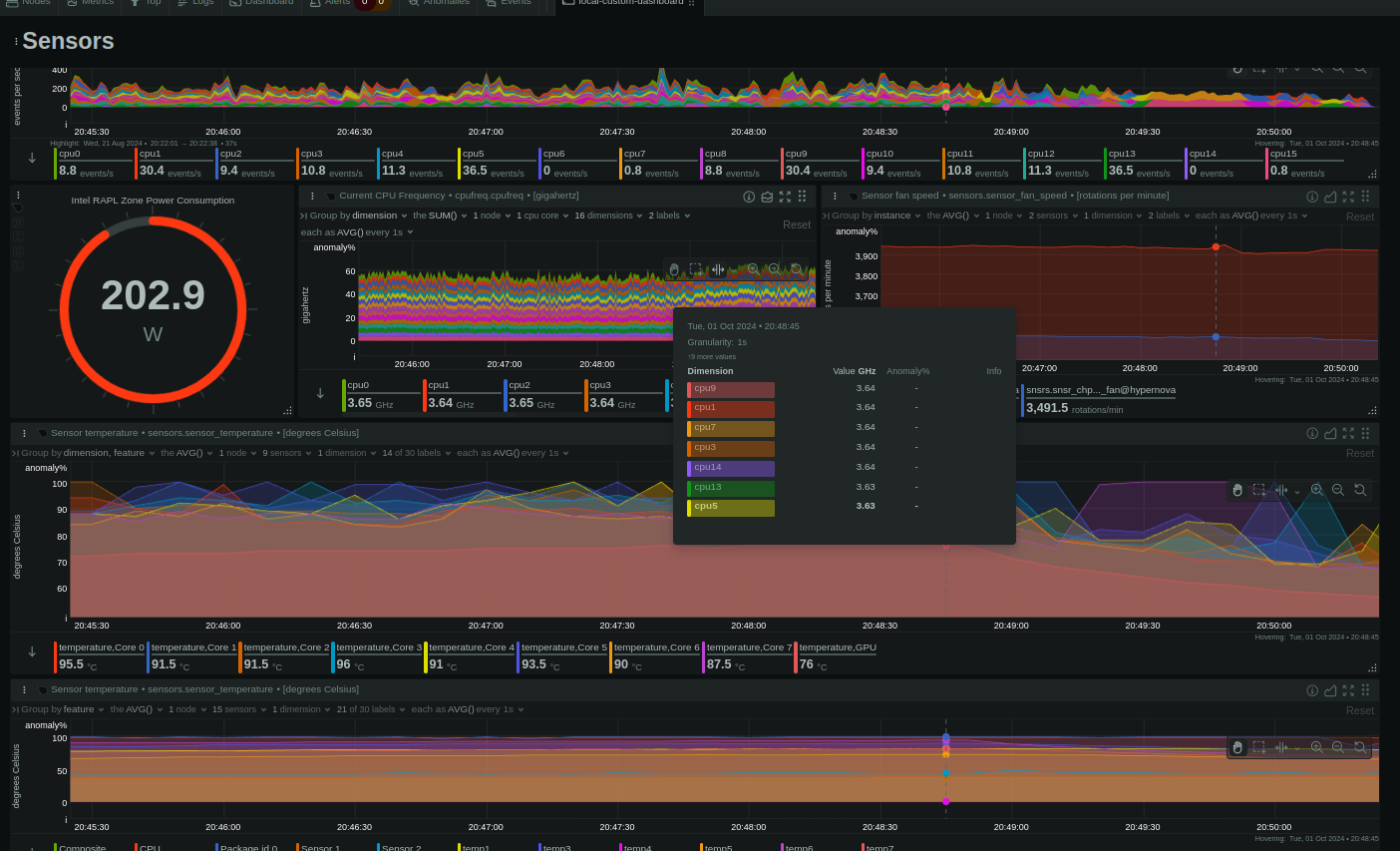Open info for feature-grouped Sensor temperature chart
The width and height of the screenshot is (1400, 851).
[1312, 689]
